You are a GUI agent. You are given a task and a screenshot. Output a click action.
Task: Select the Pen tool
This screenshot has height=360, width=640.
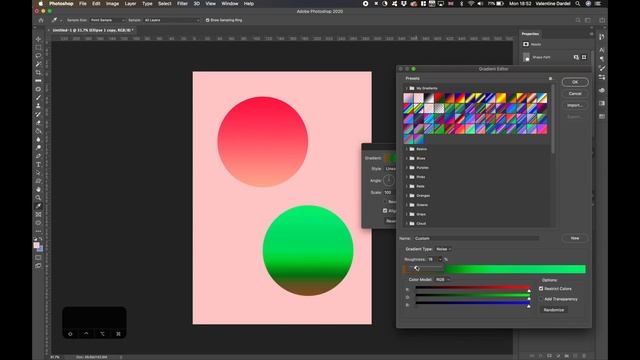[38, 156]
